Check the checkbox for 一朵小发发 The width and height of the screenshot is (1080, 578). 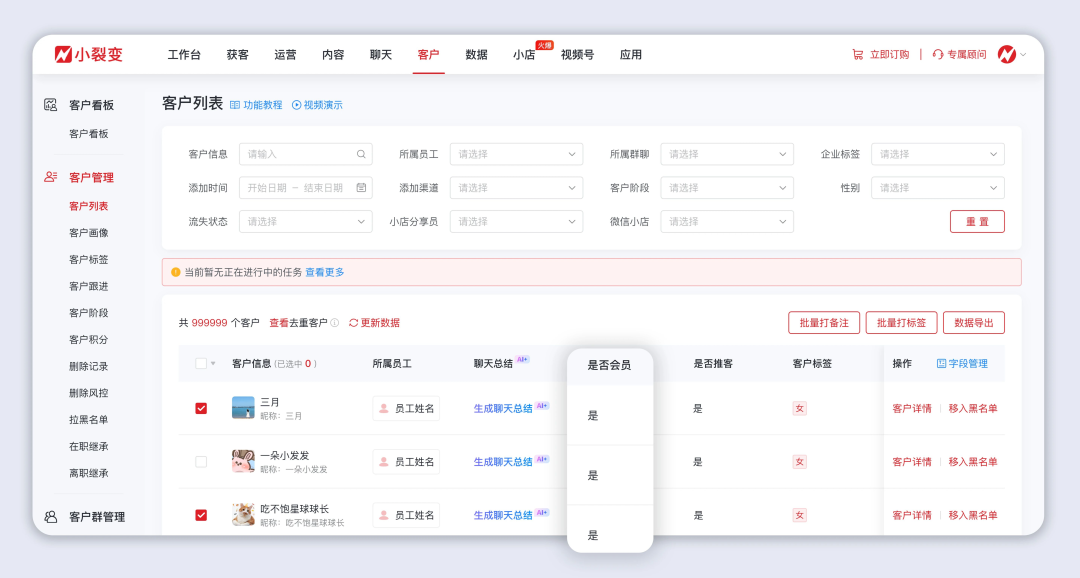click(201, 462)
